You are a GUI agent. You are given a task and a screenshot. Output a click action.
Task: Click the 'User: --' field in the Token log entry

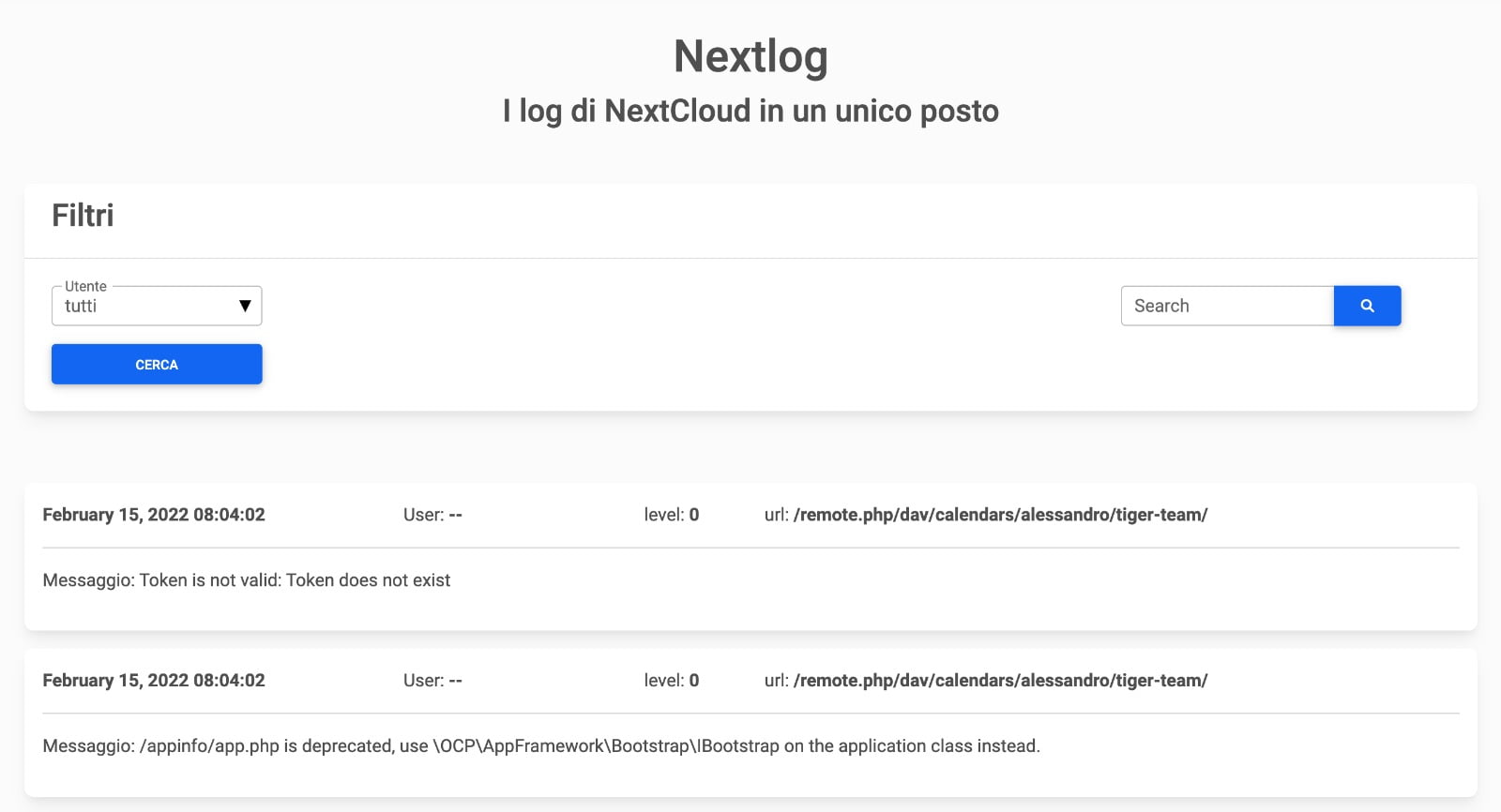pyautogui.click(x=432, y=515)
